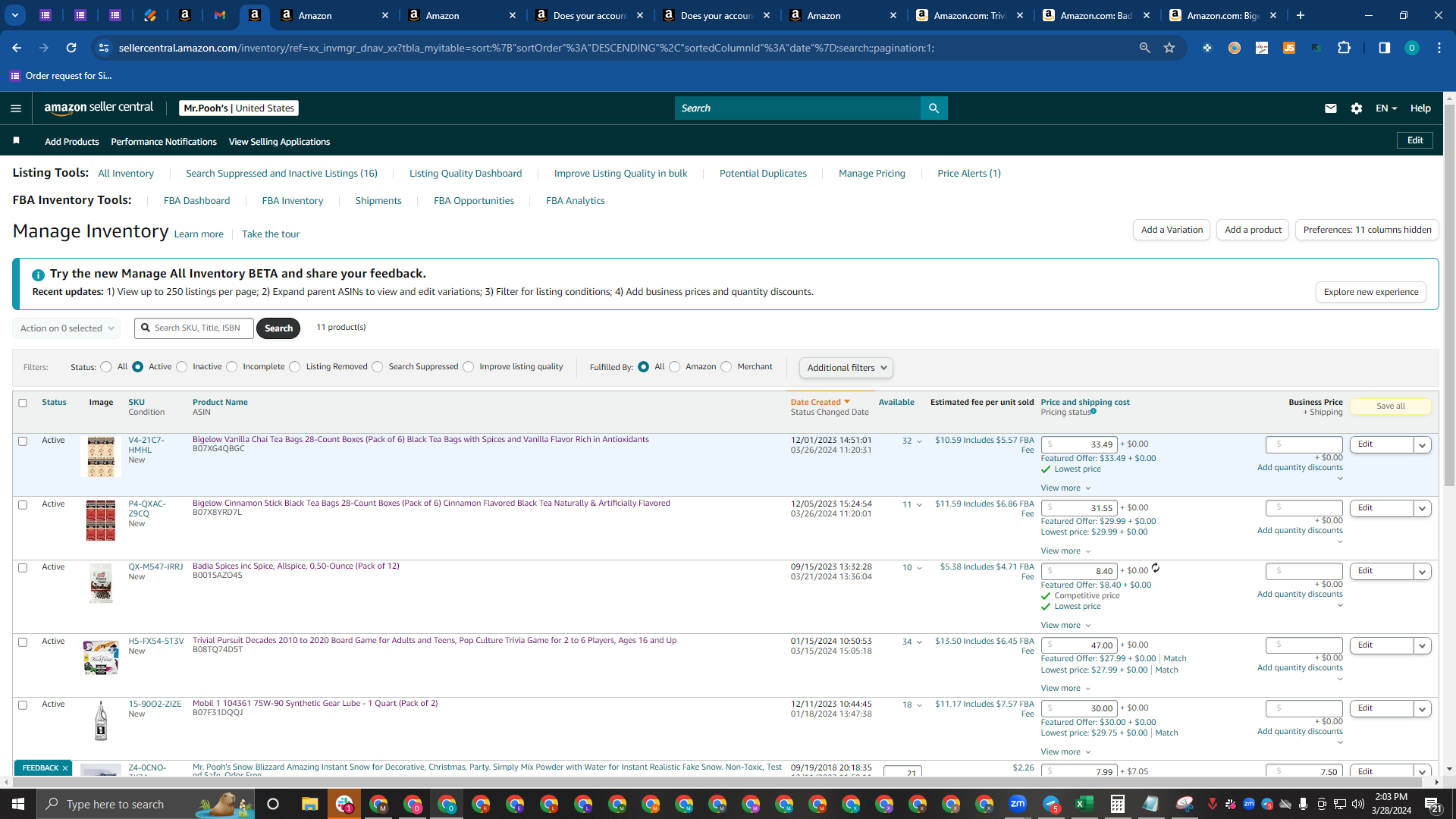Select Fulfilled By Amazon radio button
The width and height of the screenshot is (1456, 819).
click(675, 367)
